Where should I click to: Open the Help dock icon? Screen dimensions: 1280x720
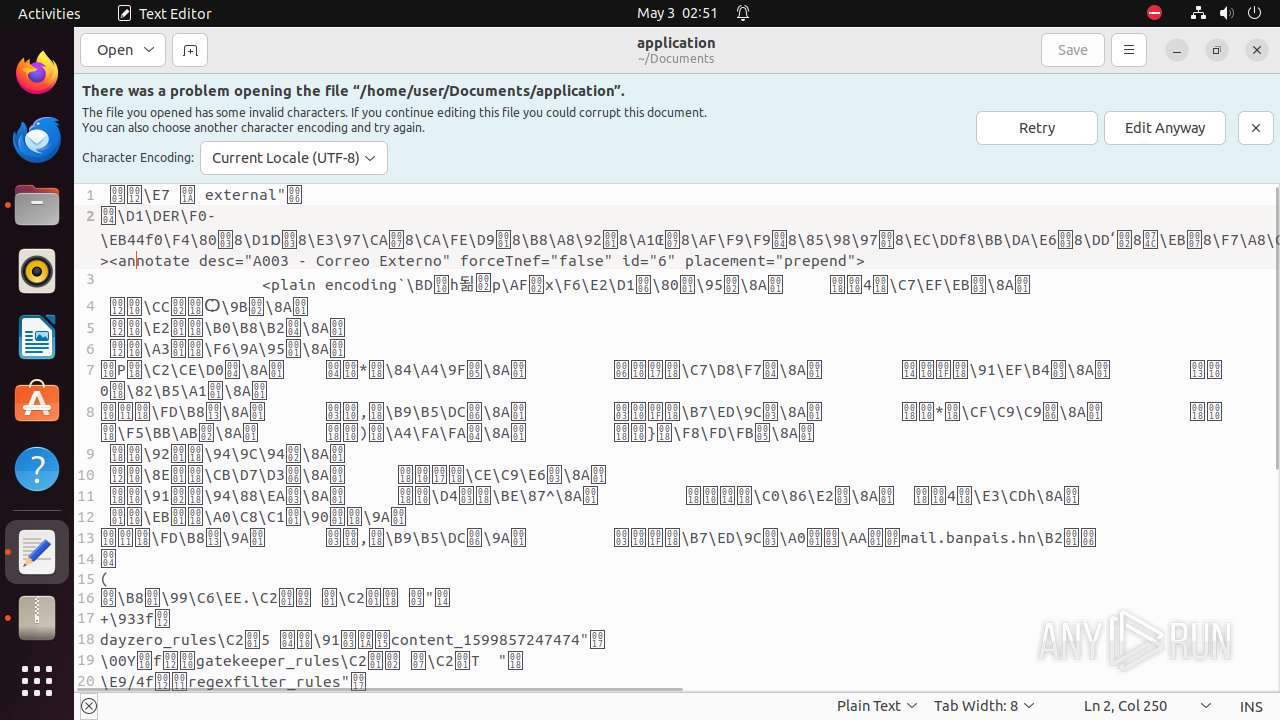[x=37, y=469]
